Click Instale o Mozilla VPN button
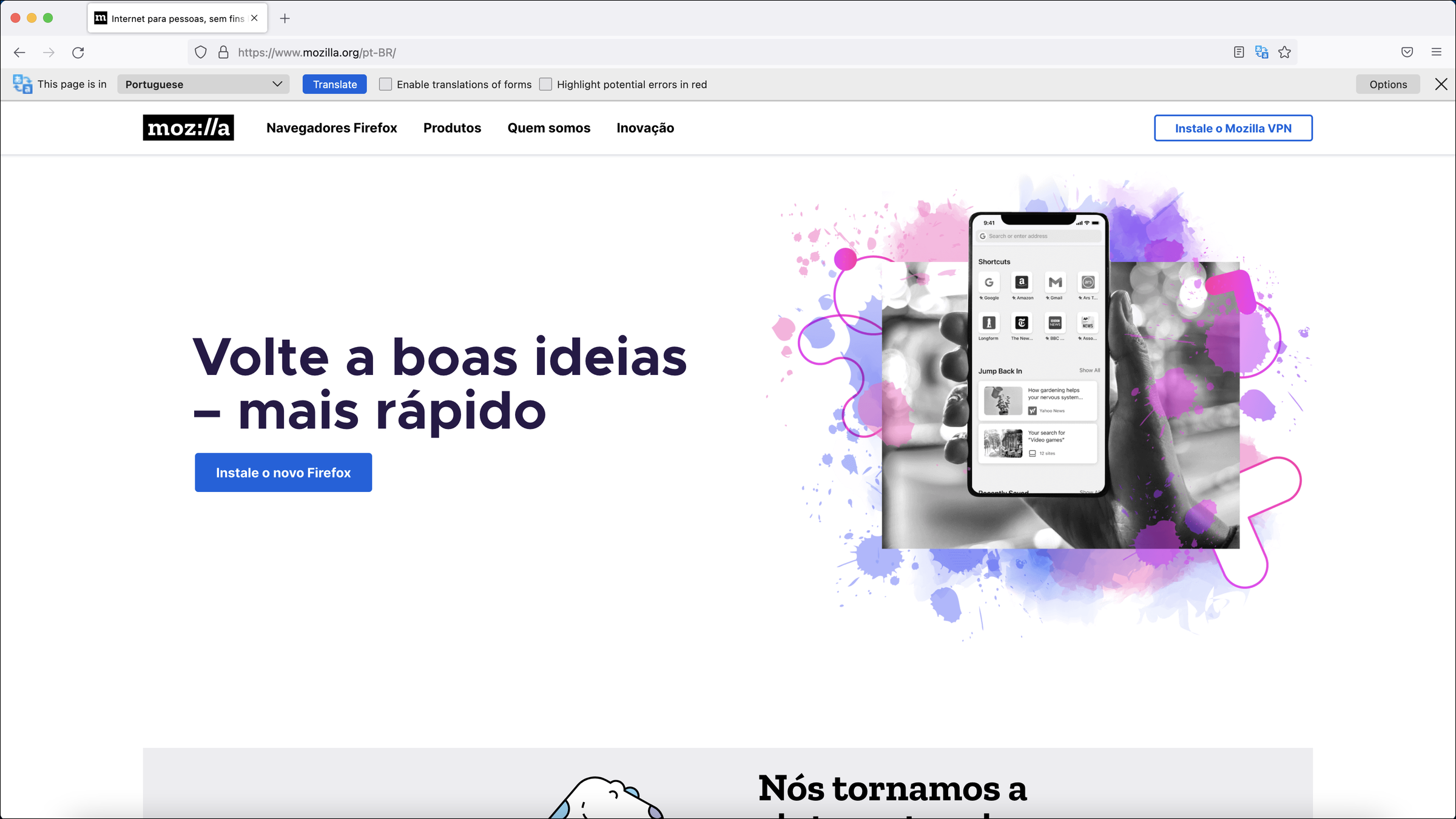Image resolution: width=1456 pixels, height=819 pixels. coord(1233,128)
